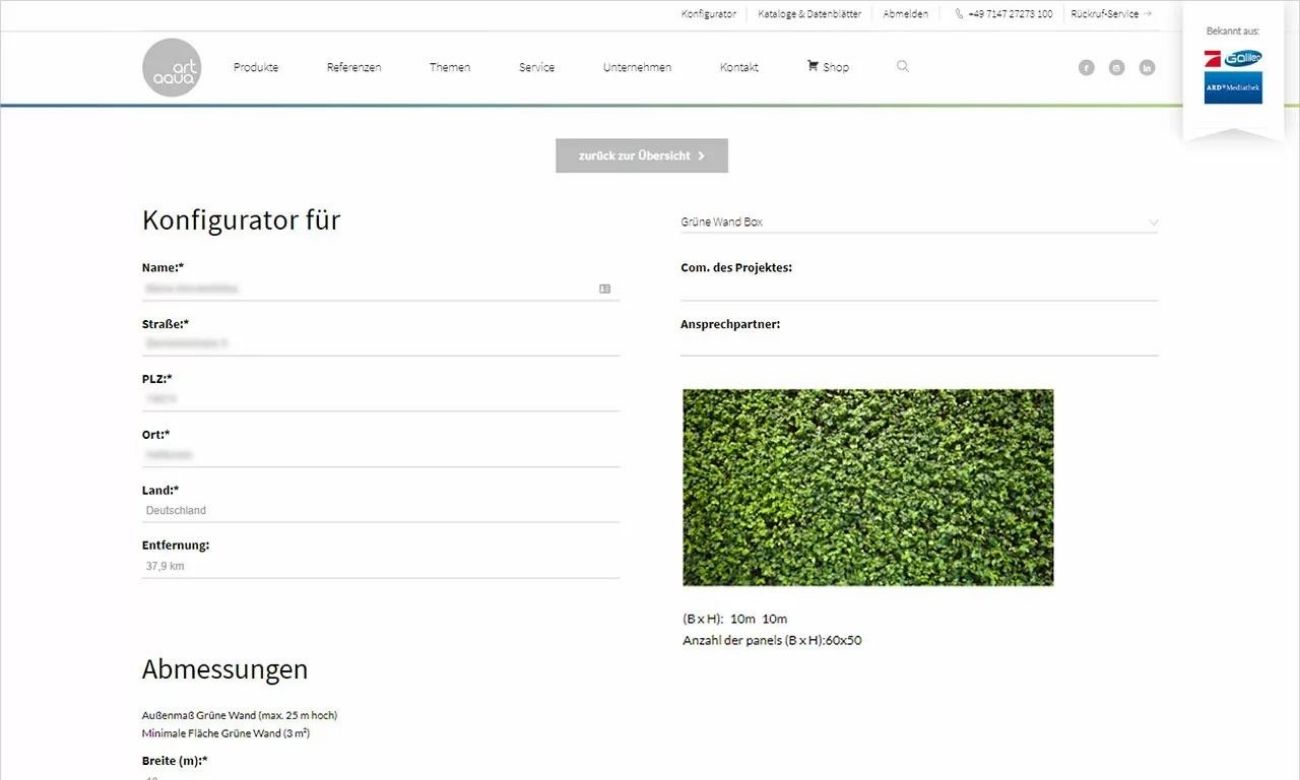Open the Instagram social icon
The width and height of the screenshot is (1300, 780).
coord(1116,67)
